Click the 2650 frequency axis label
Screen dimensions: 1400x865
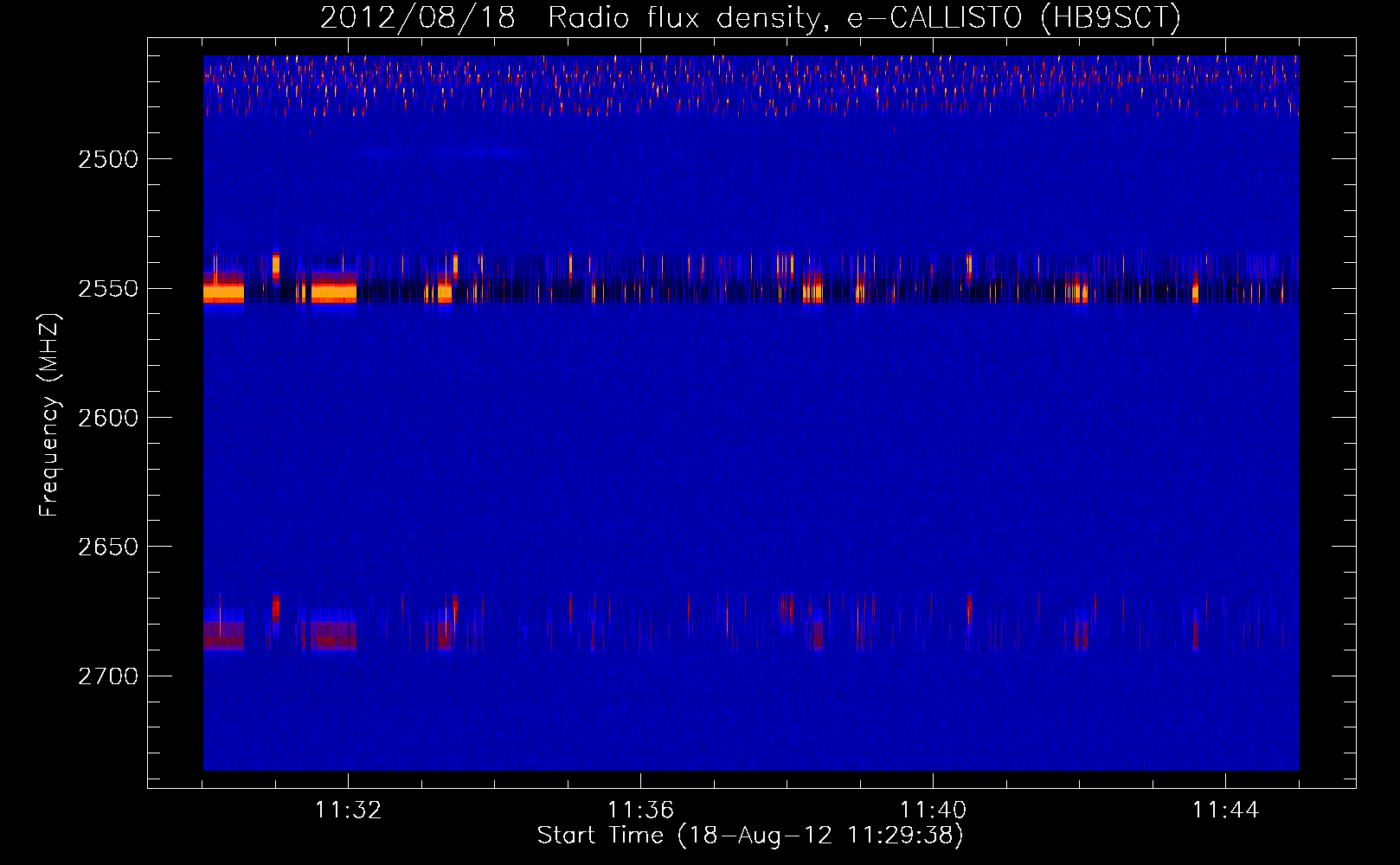(108, 547)
